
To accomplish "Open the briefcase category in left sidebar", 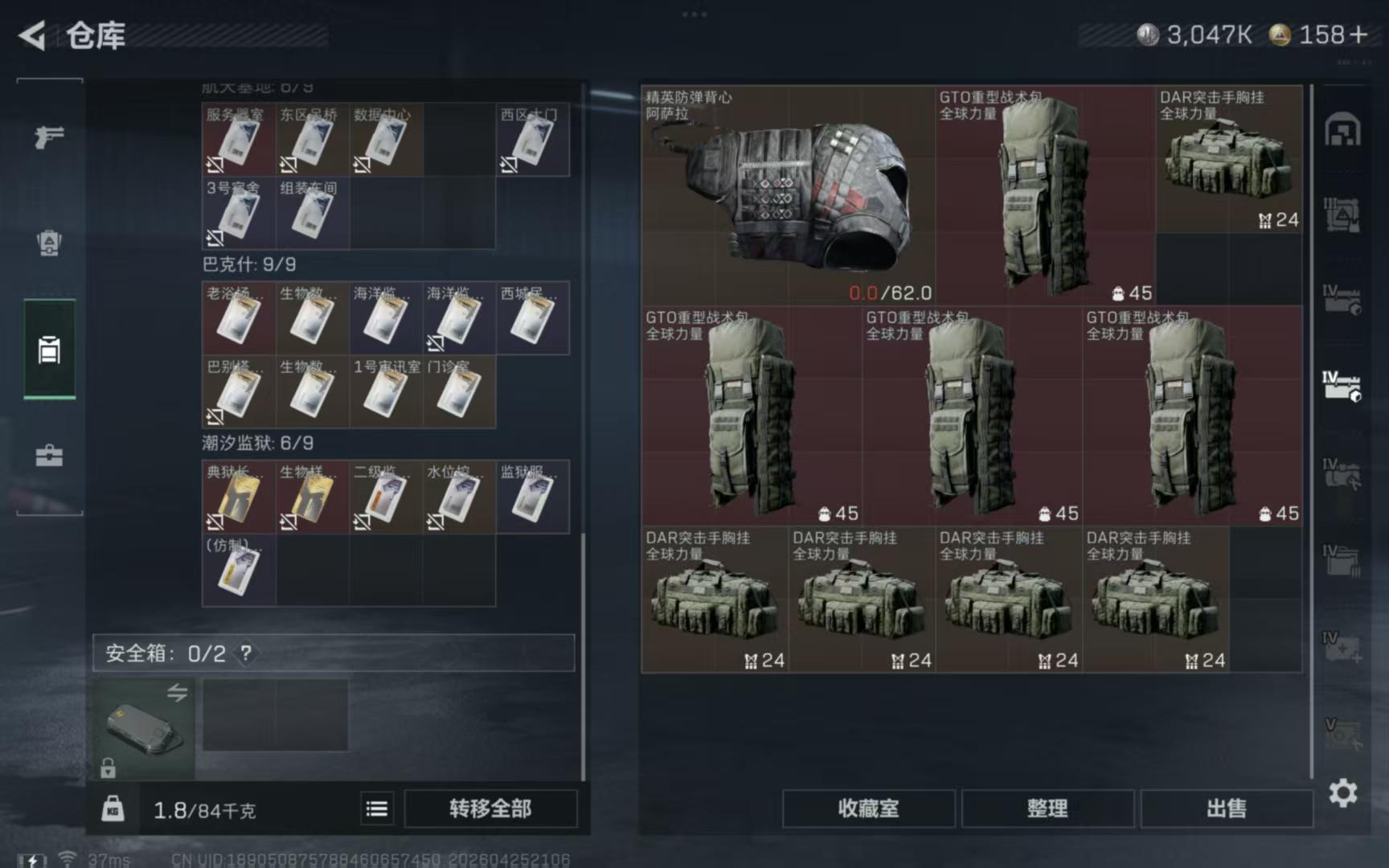I will (x=49, y=456).
